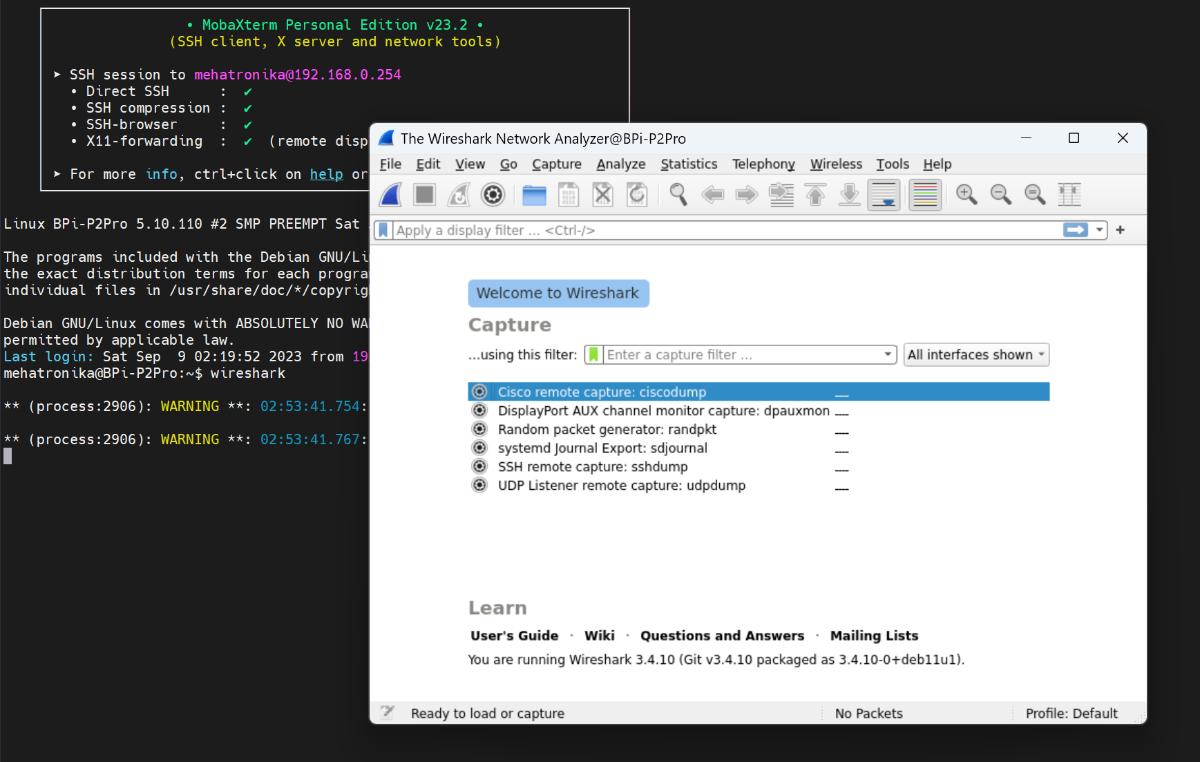Toggle packet colorization rules
Screen dimensions: 1200x762
(x=925, y=195)
